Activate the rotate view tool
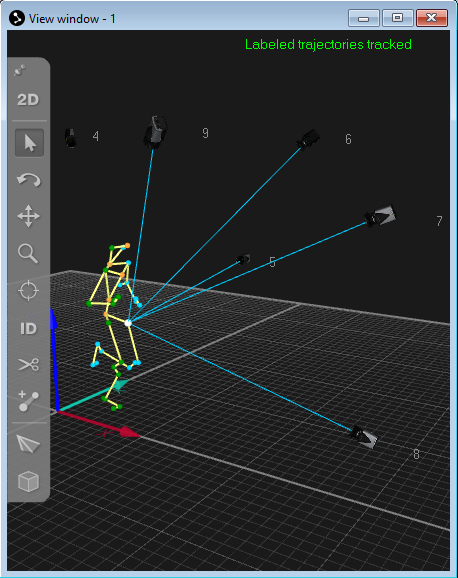Viewport: 458px width, 578px height. (29, 180)
